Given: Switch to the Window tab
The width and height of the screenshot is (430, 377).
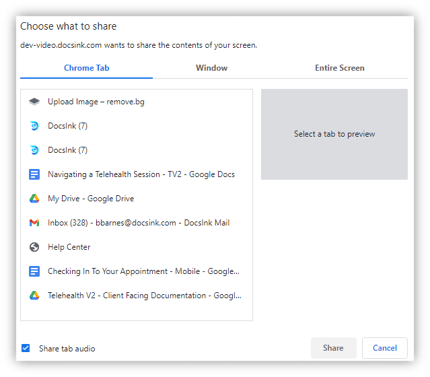Looking at the screenshot, I should click(x=211, y=68).
